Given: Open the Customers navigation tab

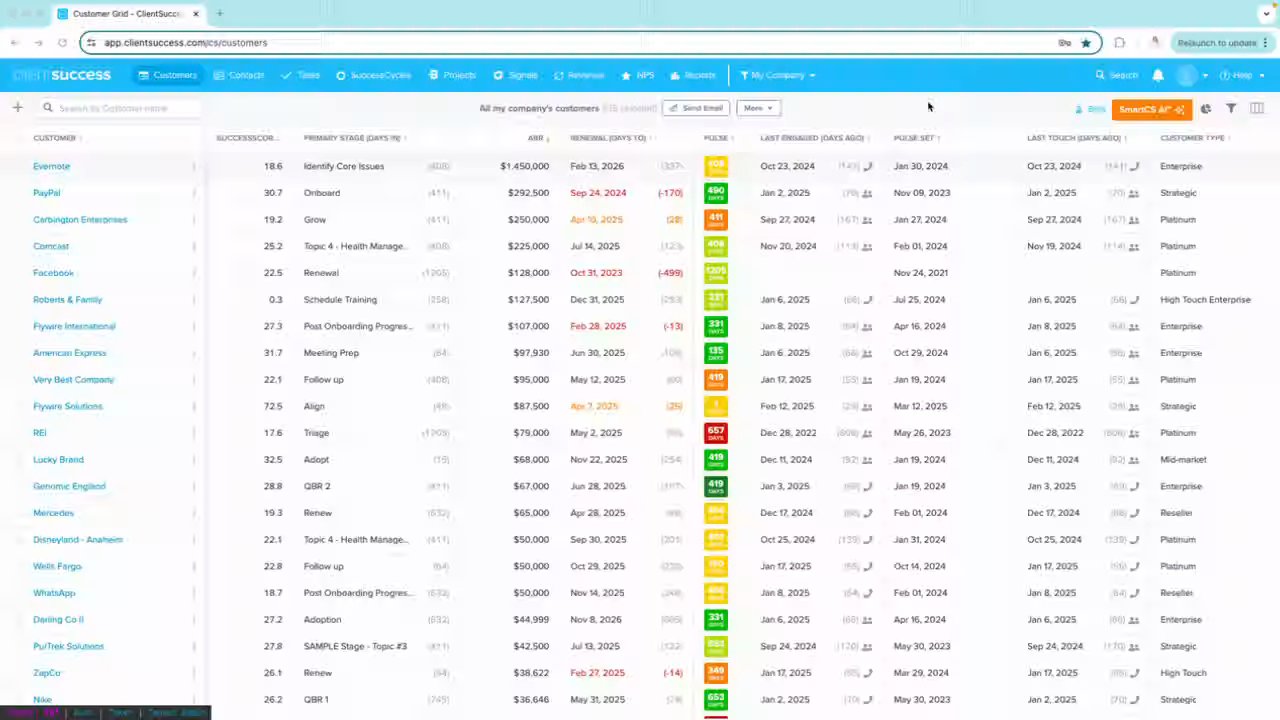Looking at the screenshot, I should (168, 75).
